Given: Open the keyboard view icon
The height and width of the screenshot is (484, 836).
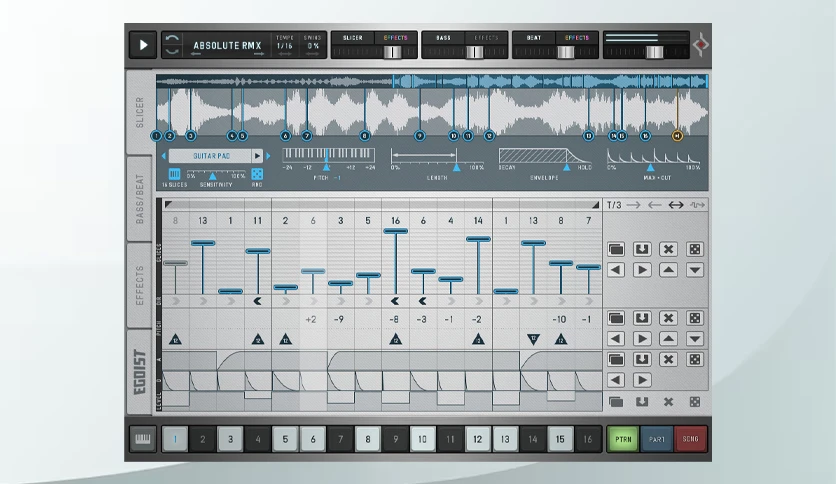Looking at the screenshot, I should [x=143, y=439].
